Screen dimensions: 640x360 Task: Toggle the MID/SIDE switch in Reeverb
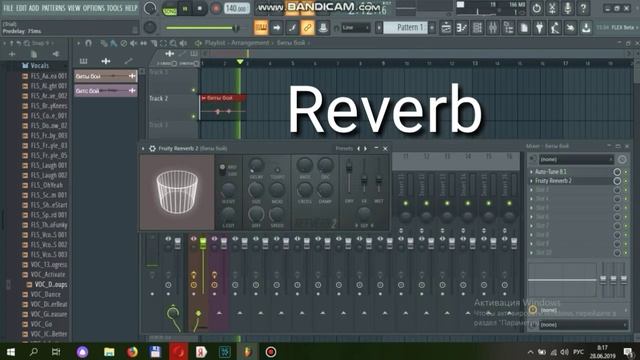[222, 169]
